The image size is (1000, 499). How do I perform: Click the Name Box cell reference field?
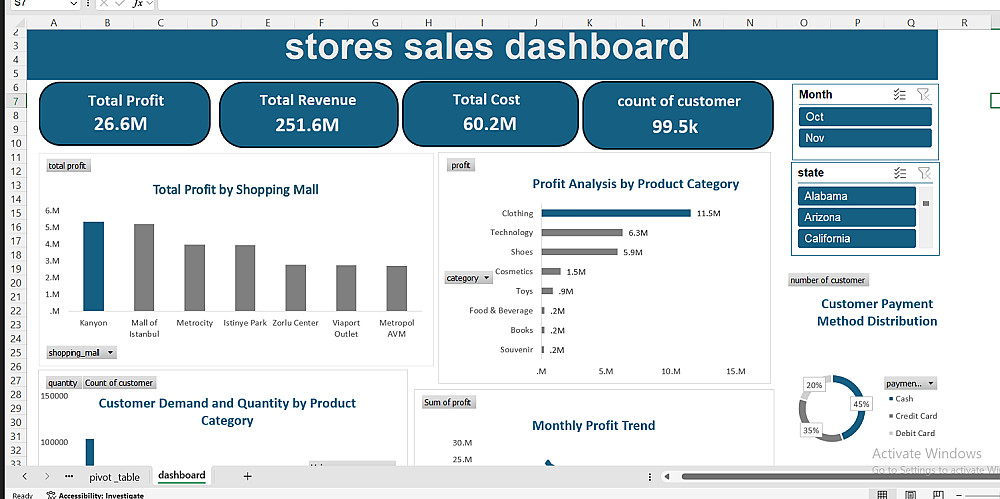(x=38, y=3)
